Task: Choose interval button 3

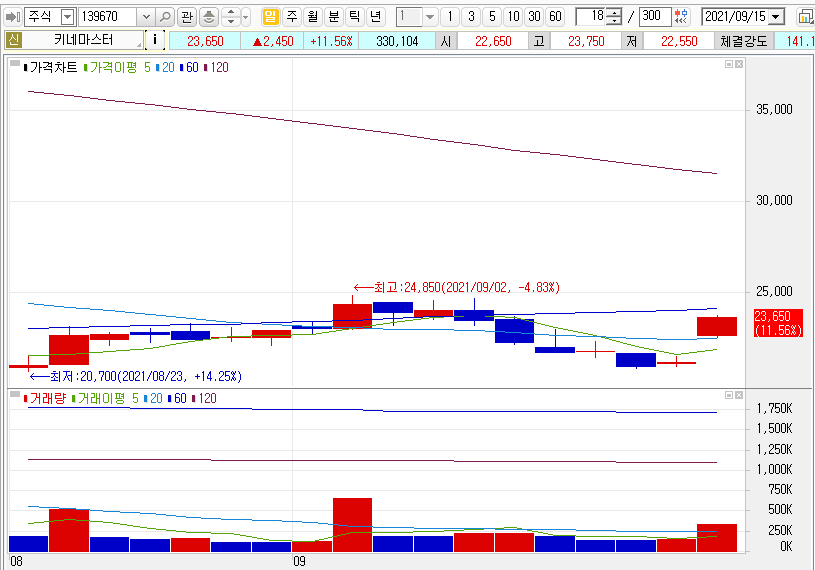Action: (471, 17)
